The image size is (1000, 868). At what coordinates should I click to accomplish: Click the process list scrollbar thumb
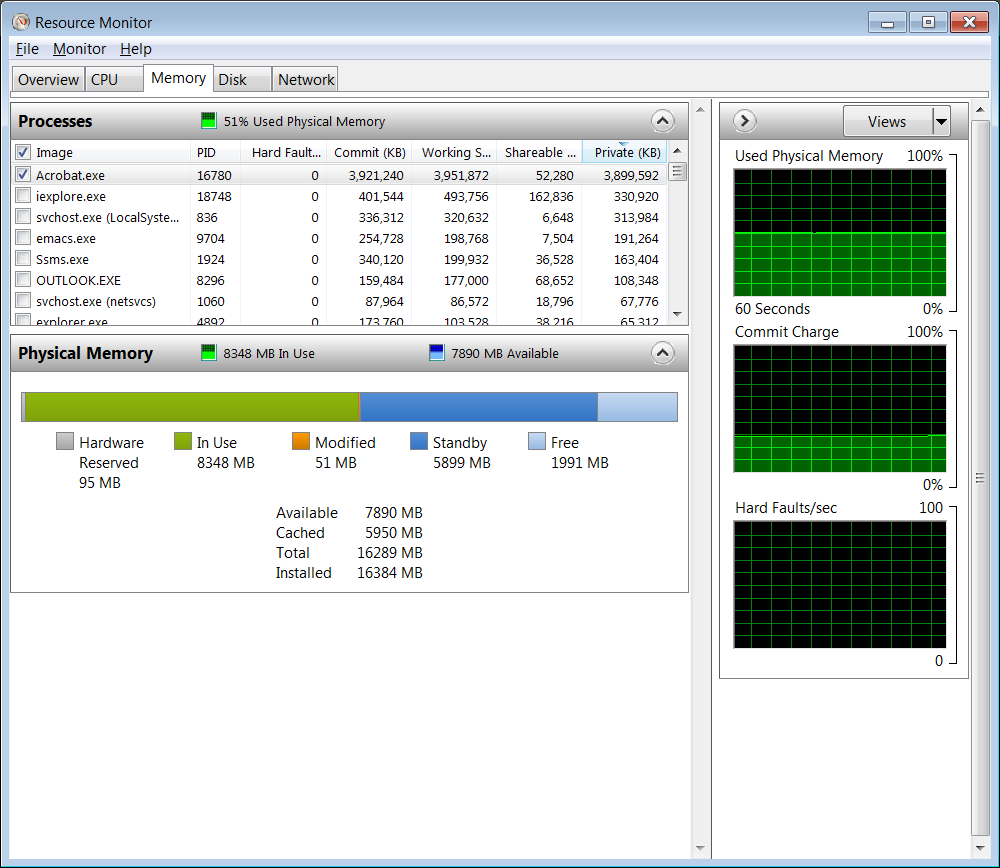click(677, 172)
